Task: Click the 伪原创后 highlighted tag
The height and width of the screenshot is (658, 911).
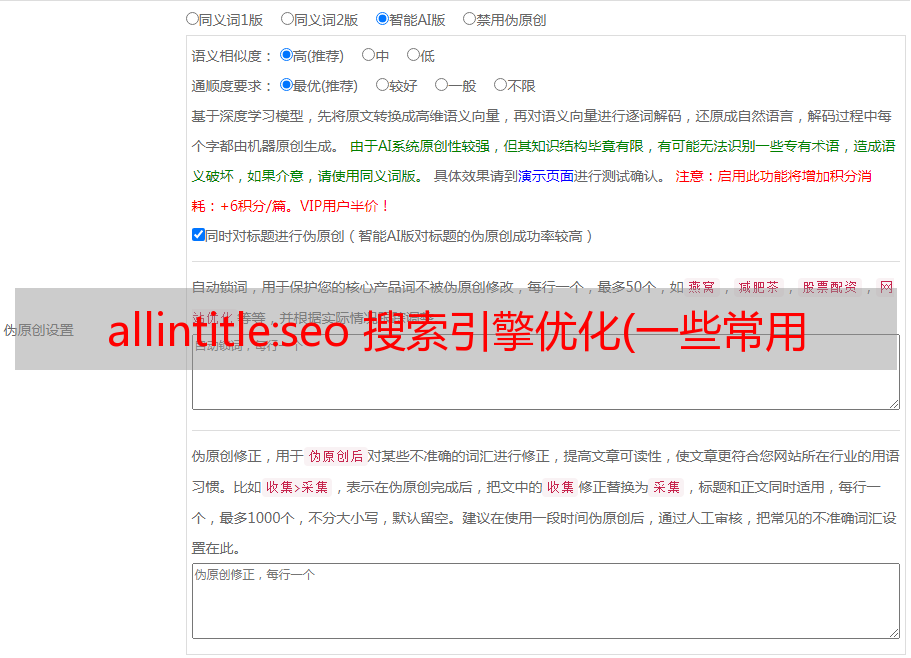Action: point(335,456)
